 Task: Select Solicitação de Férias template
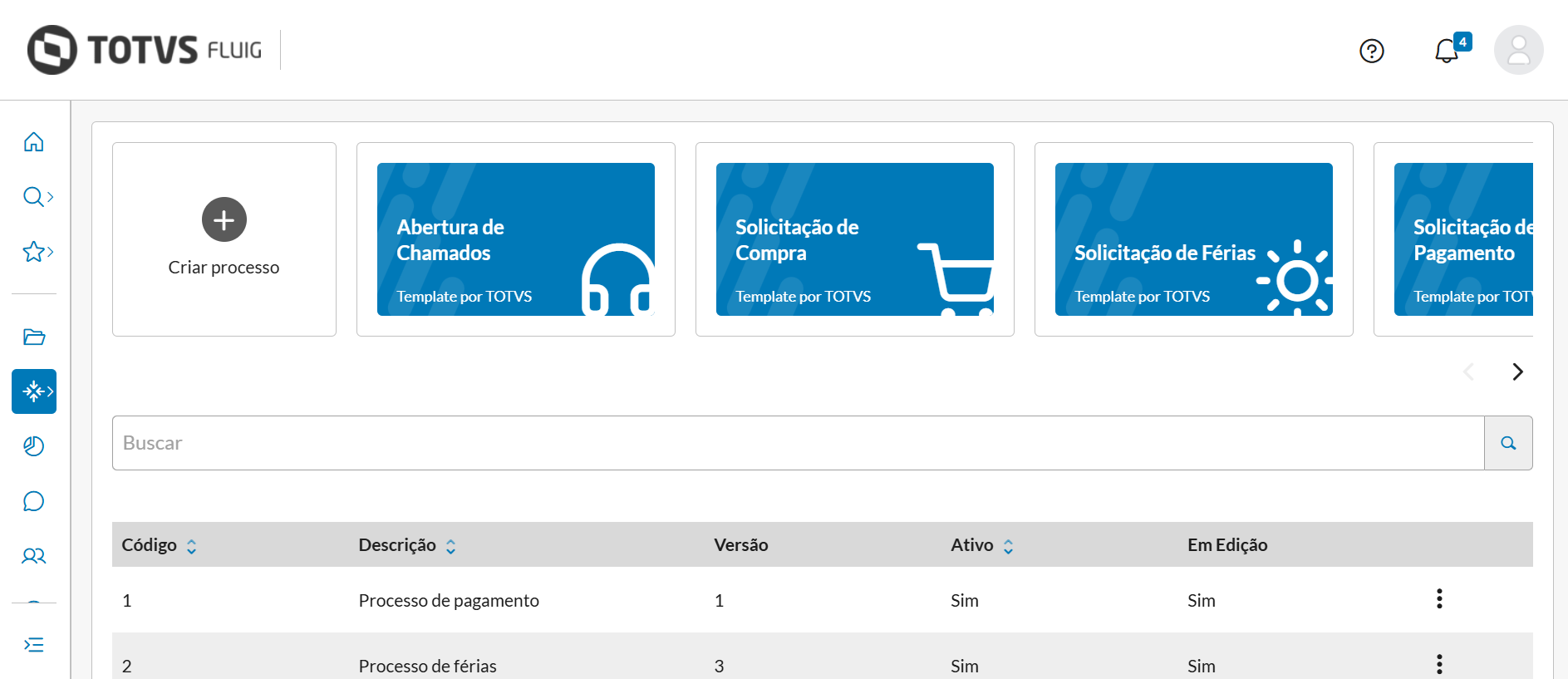tap(1193, 239)
